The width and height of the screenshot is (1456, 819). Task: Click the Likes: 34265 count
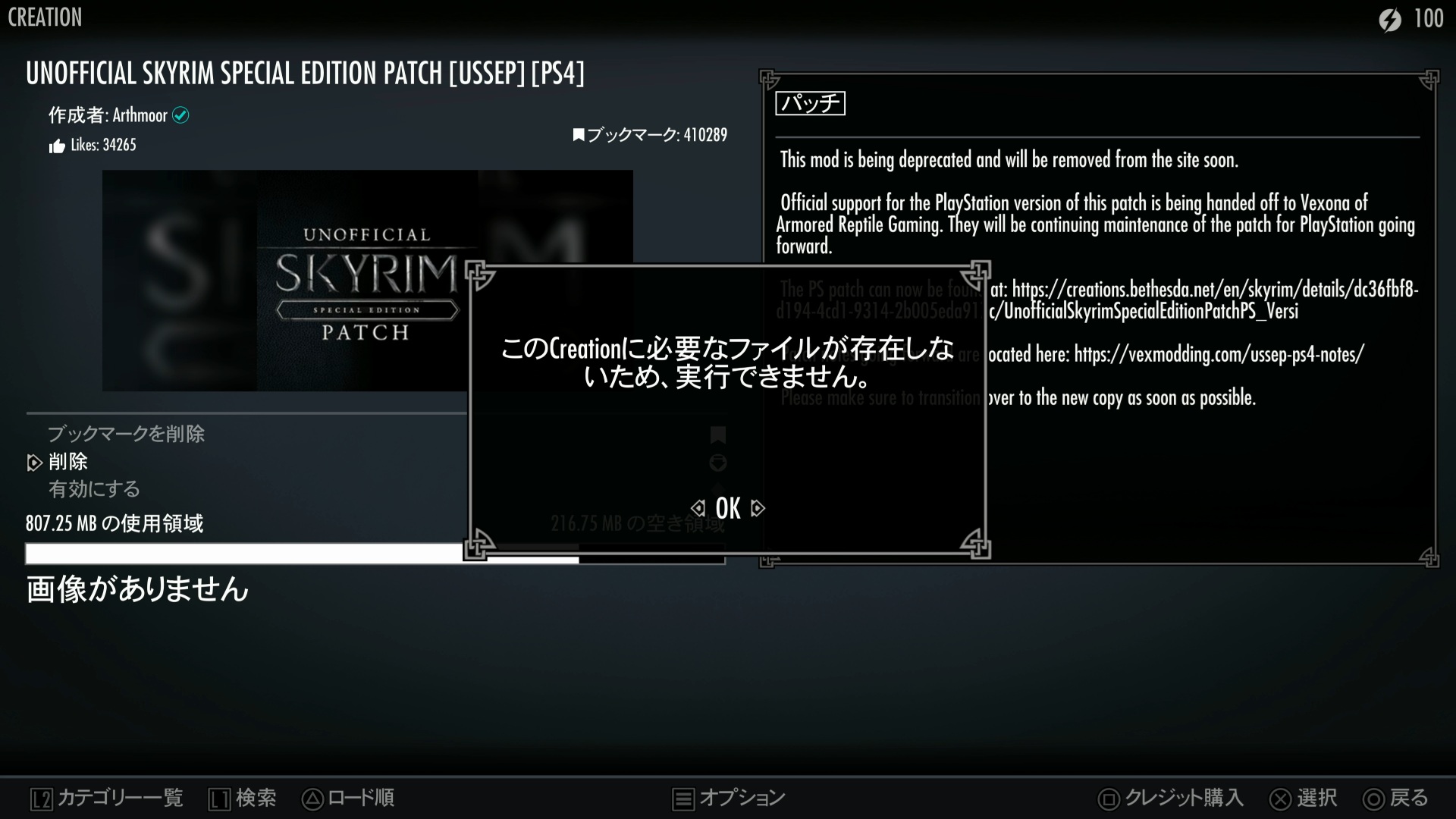pos(103,145)
